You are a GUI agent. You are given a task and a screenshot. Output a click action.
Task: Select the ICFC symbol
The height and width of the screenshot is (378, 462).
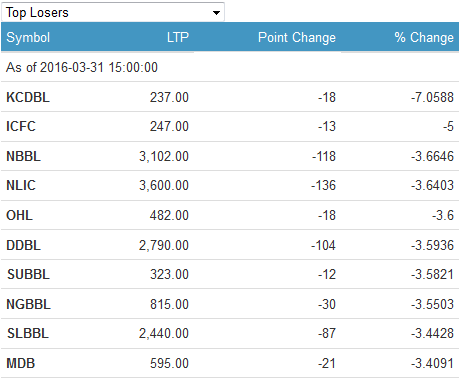coord(21,126)
